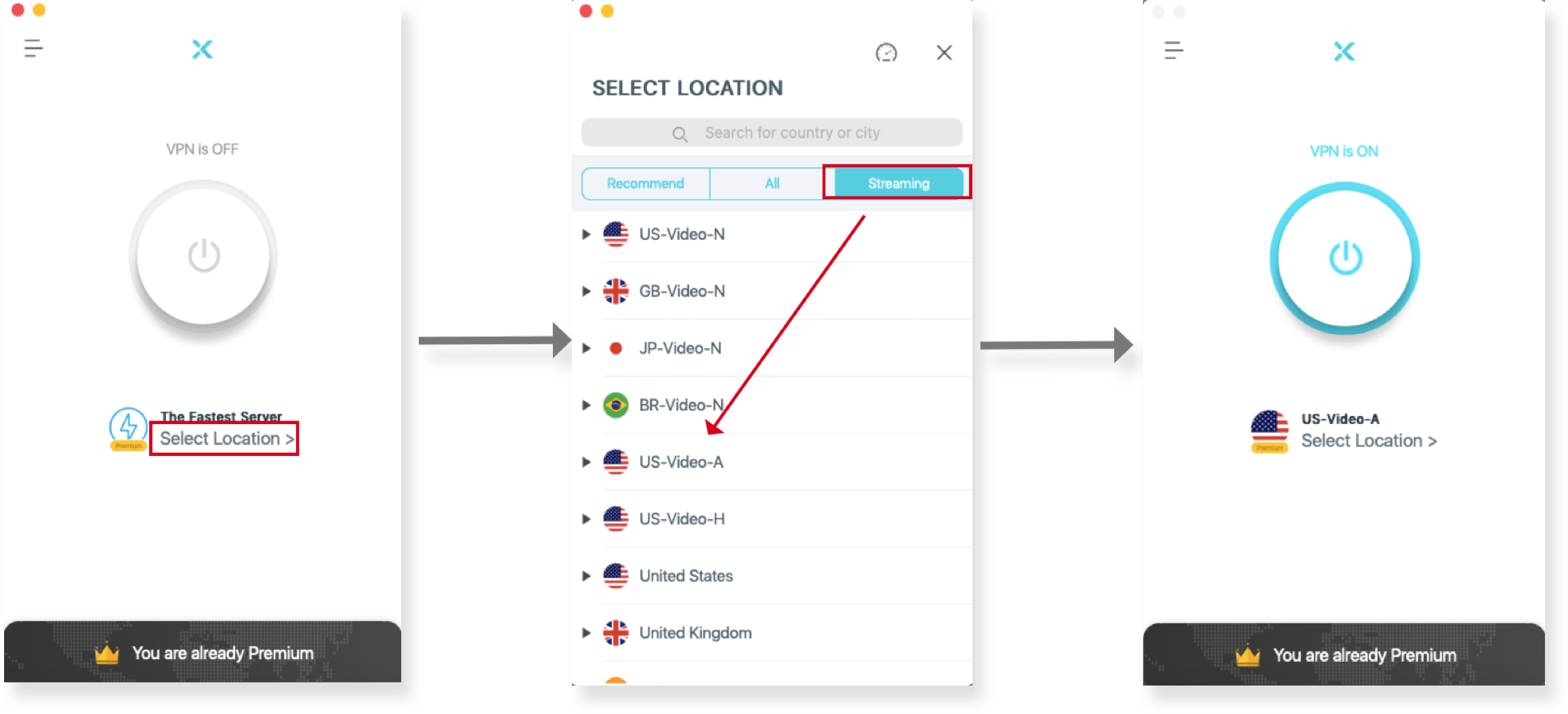Close the Select Location panel with X
Image resolution: width=1568 pixels, height=714 pixels.
click(x=944, y=52)
